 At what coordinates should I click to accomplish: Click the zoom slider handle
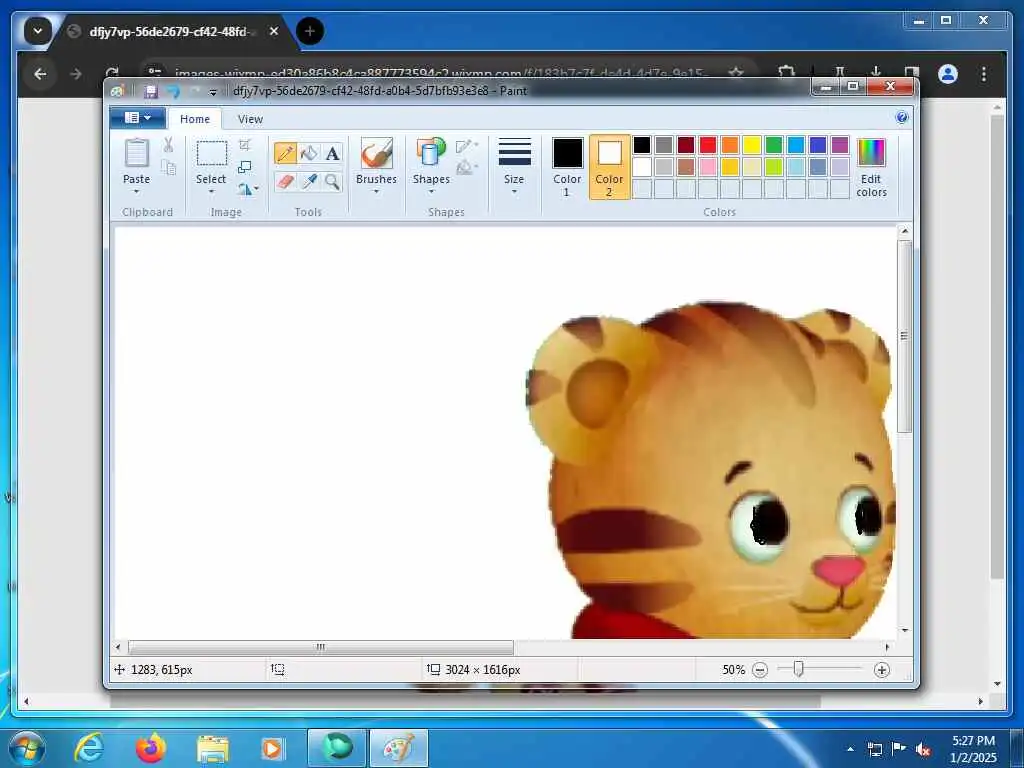(x=798, y=669)
